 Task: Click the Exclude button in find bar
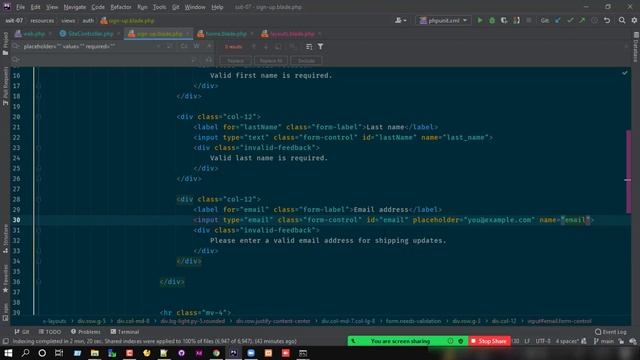pos(307,60)
